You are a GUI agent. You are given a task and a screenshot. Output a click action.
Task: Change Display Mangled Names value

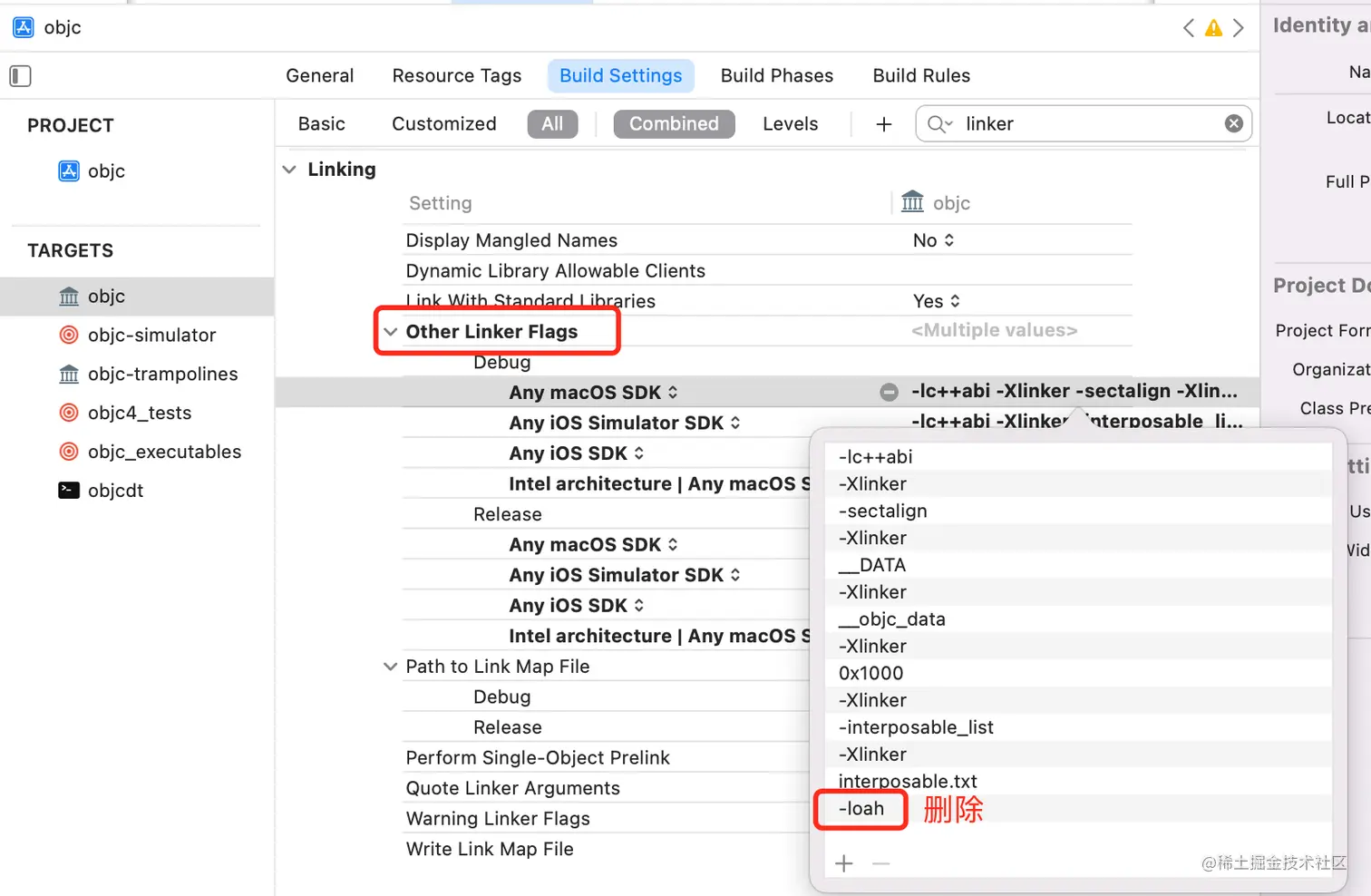point(934,240)
